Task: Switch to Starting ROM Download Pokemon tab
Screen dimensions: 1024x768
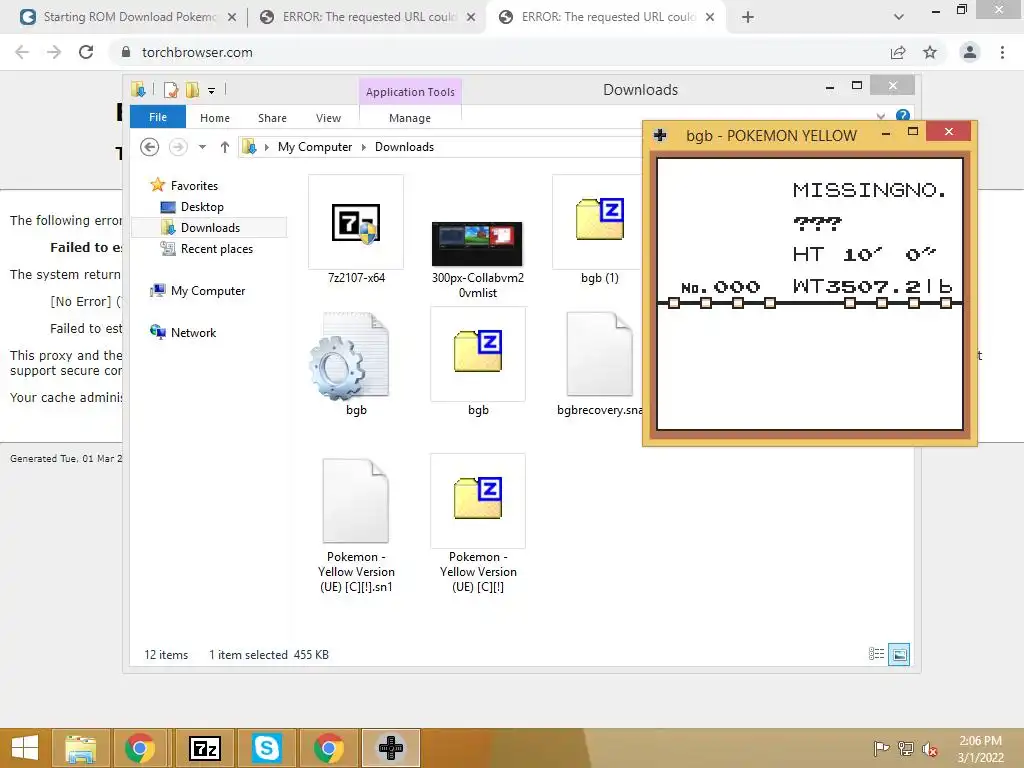Action: pyautogui.click(x=129, y=17)
